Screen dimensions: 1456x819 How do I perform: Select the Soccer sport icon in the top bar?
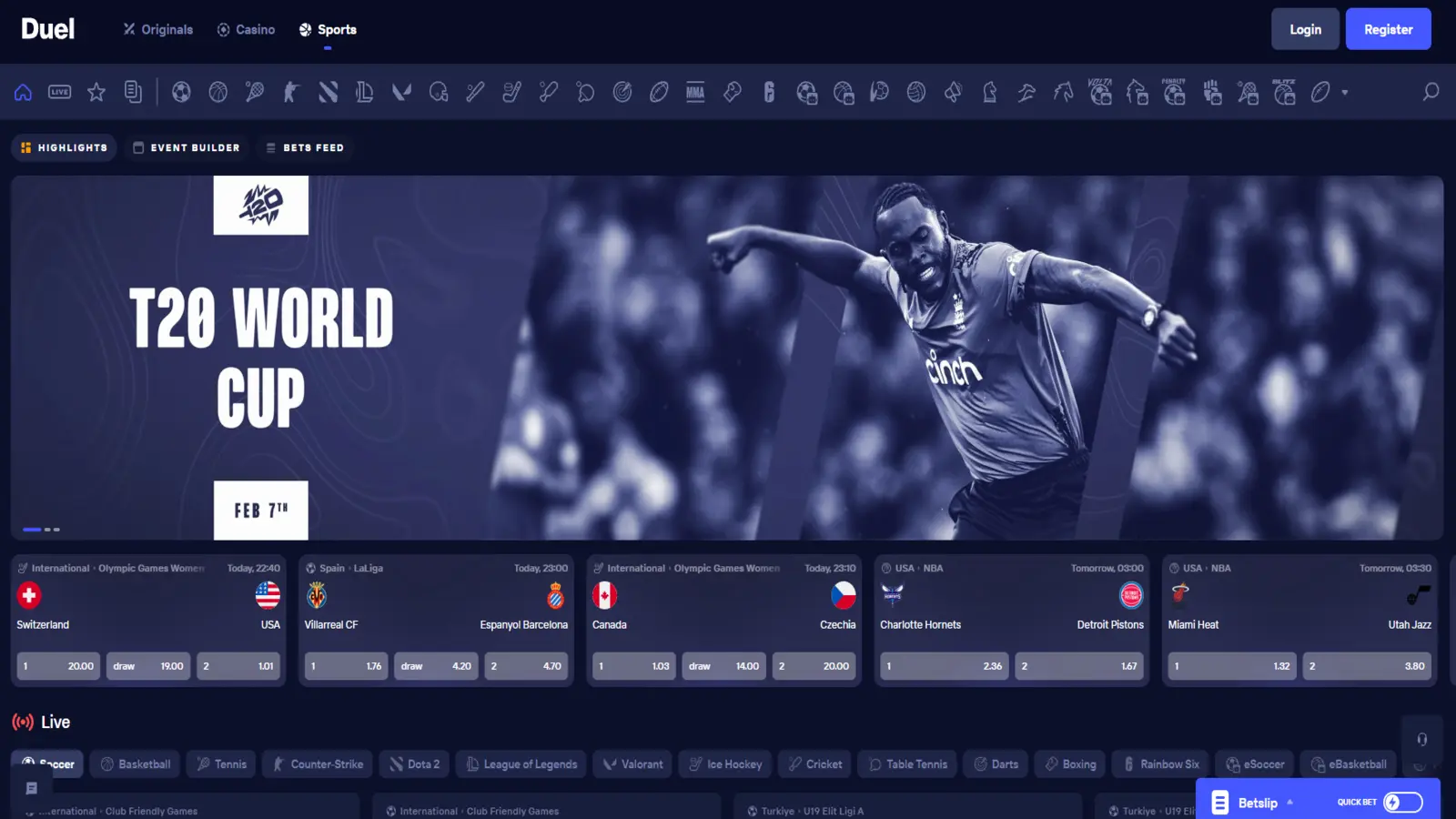(181, 92)
